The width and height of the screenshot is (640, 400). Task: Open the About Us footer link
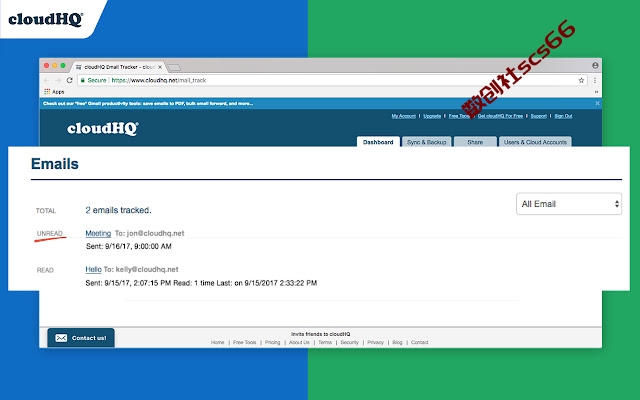(299, 342)
